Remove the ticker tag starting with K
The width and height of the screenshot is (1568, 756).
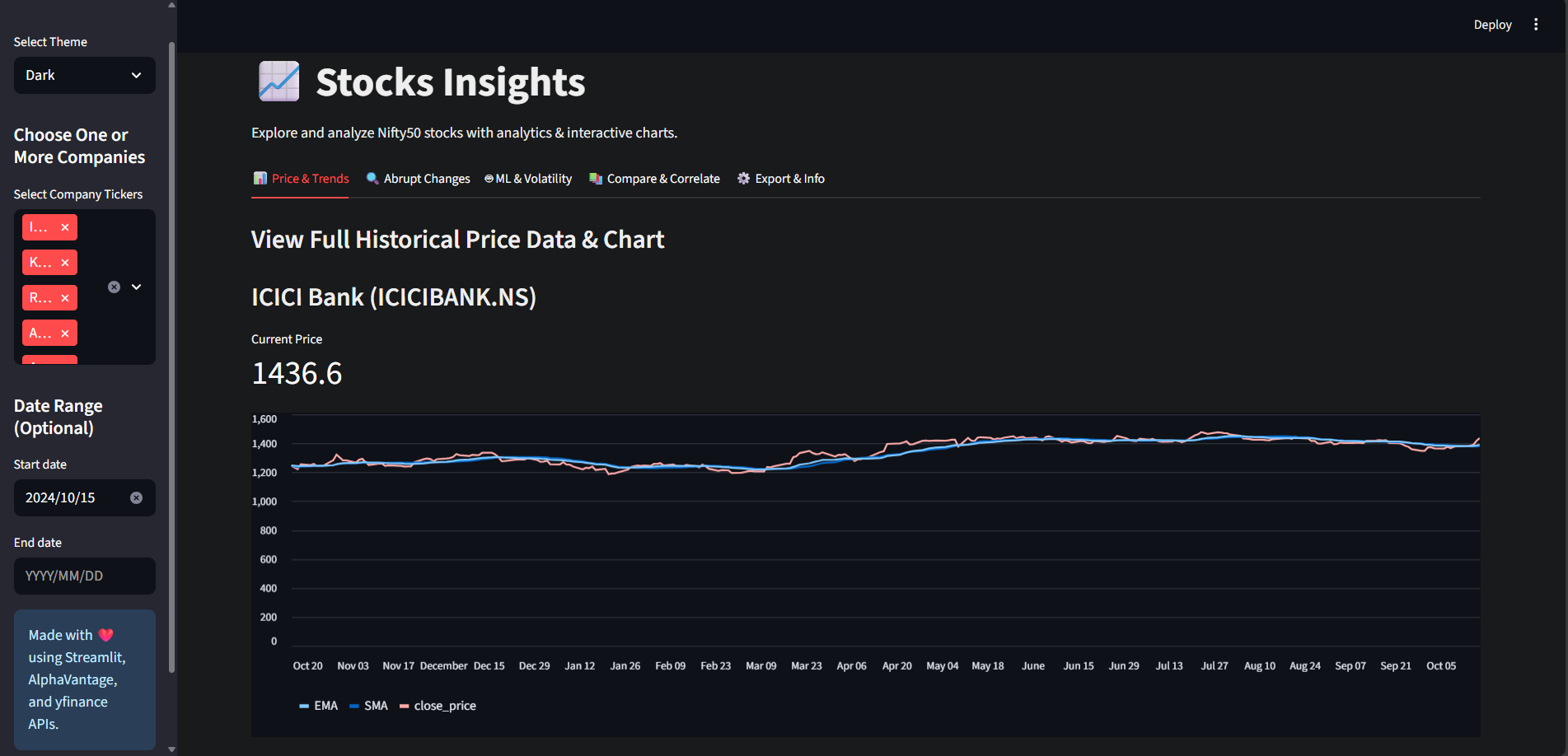pyautogui.click(x=65, y=263)
